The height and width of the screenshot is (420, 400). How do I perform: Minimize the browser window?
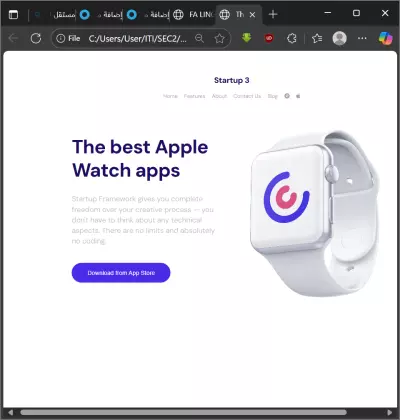pos(328,13)
